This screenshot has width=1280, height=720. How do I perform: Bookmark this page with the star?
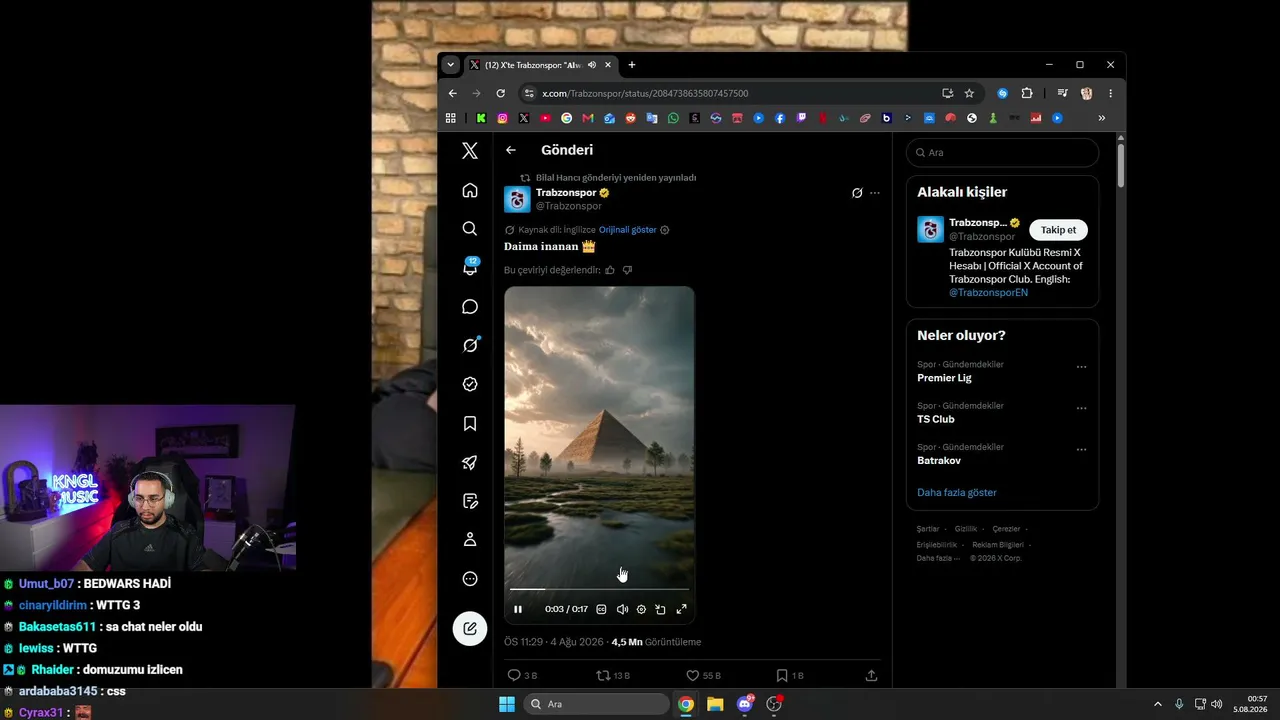click(969, 93)
